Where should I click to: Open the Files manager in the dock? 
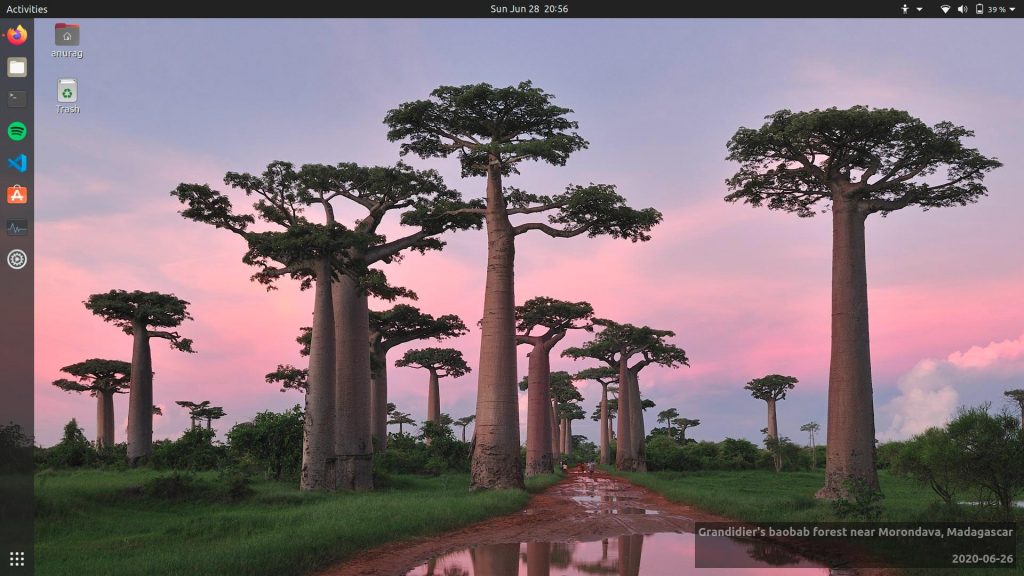point(17,67)
